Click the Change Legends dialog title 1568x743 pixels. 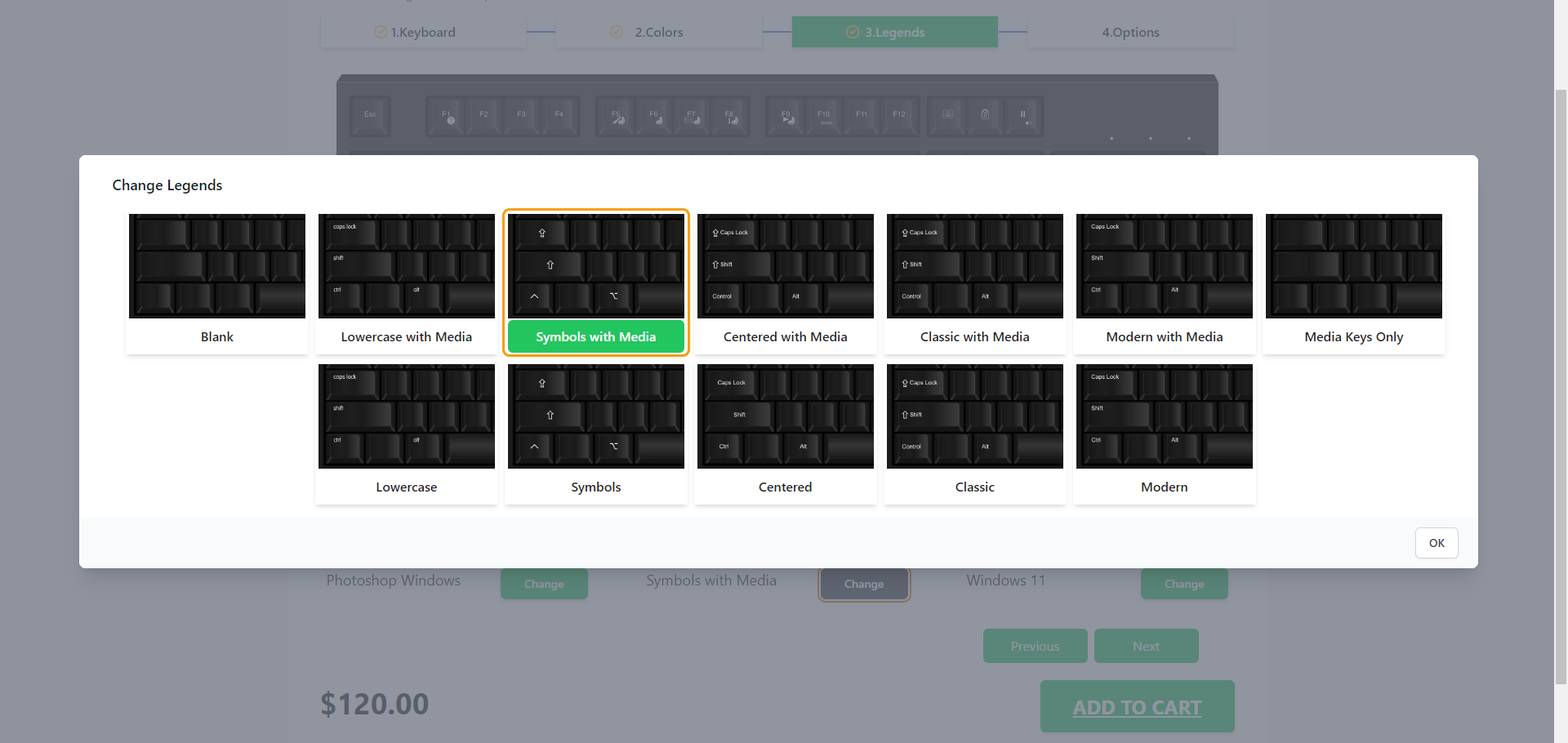[x=167, y=185]
